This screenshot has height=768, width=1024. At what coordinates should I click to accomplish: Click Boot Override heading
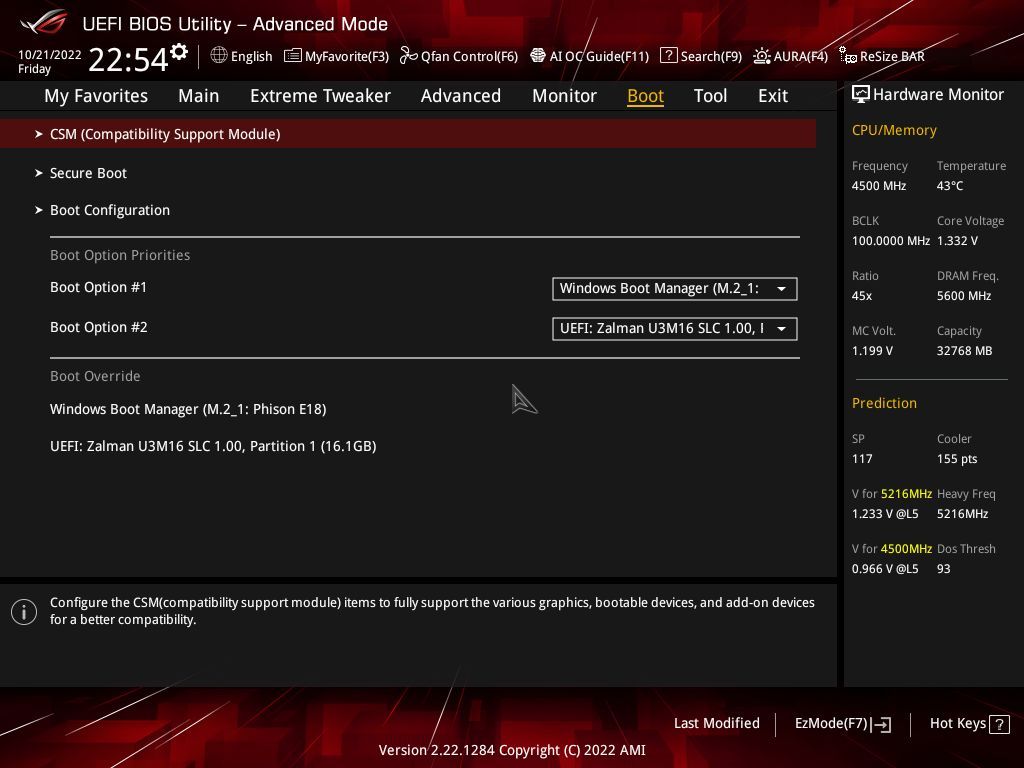(95, 376)
